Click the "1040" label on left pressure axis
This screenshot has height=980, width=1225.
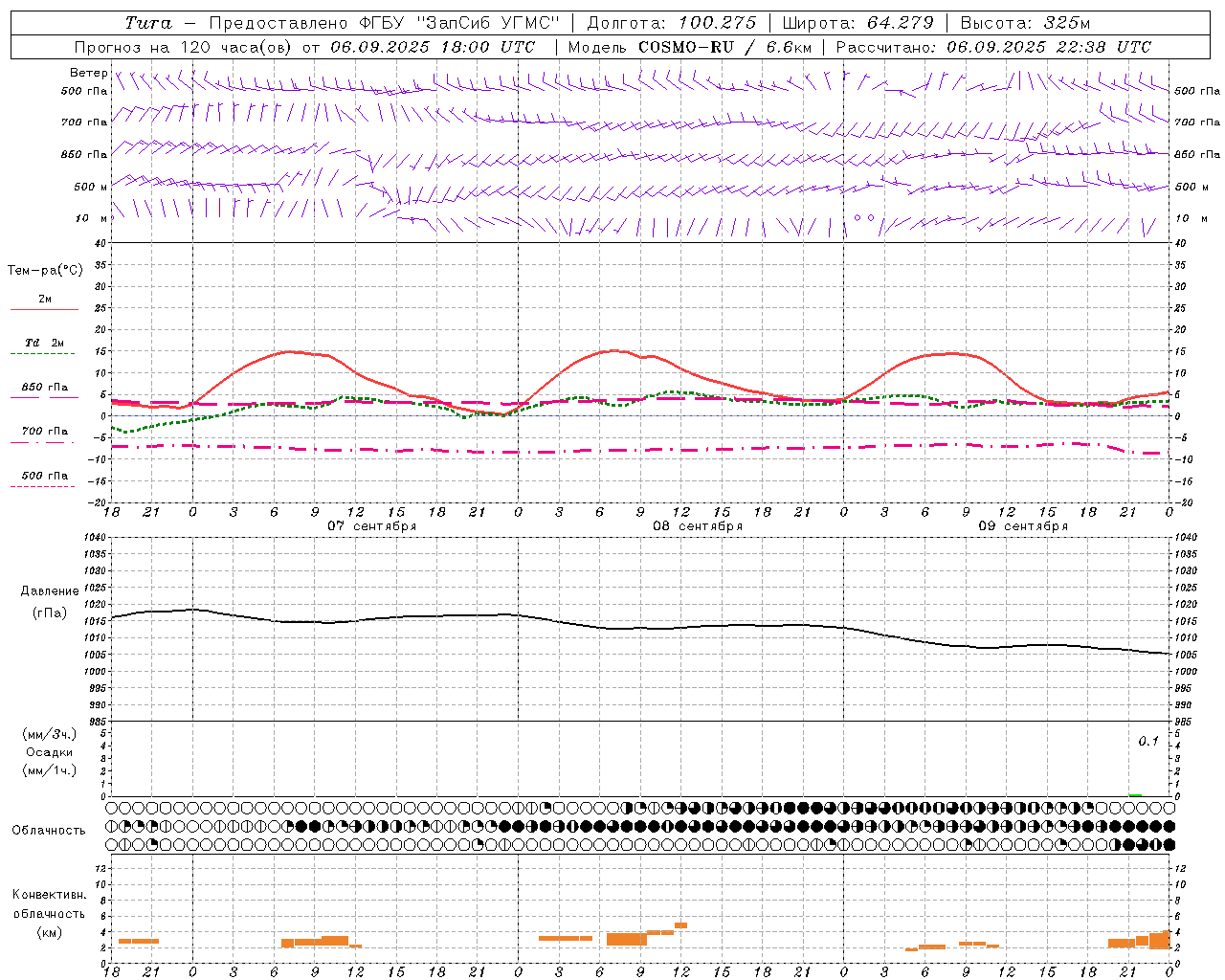pos(94,537)
